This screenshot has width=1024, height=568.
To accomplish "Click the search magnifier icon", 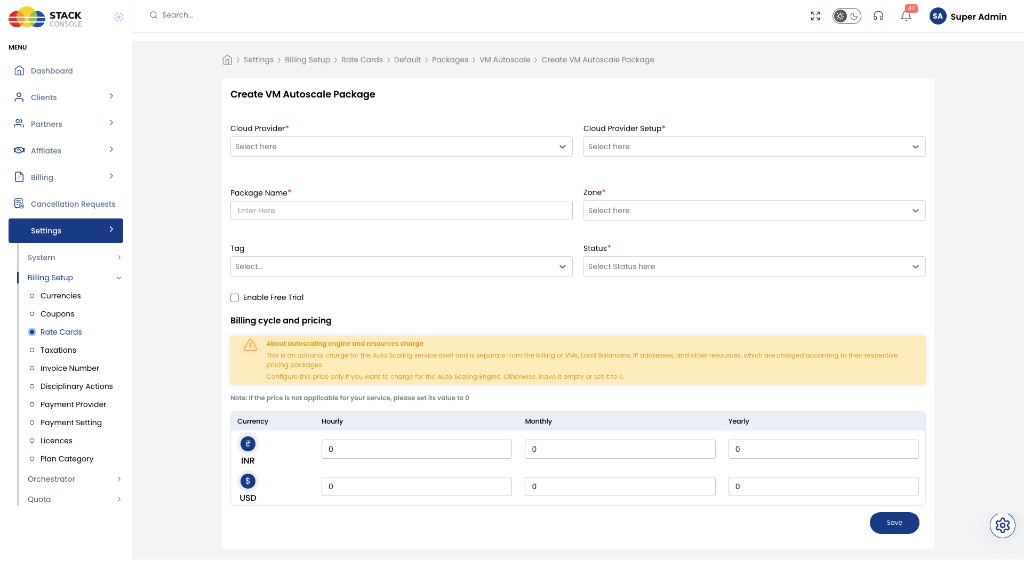I will point(153,15).
